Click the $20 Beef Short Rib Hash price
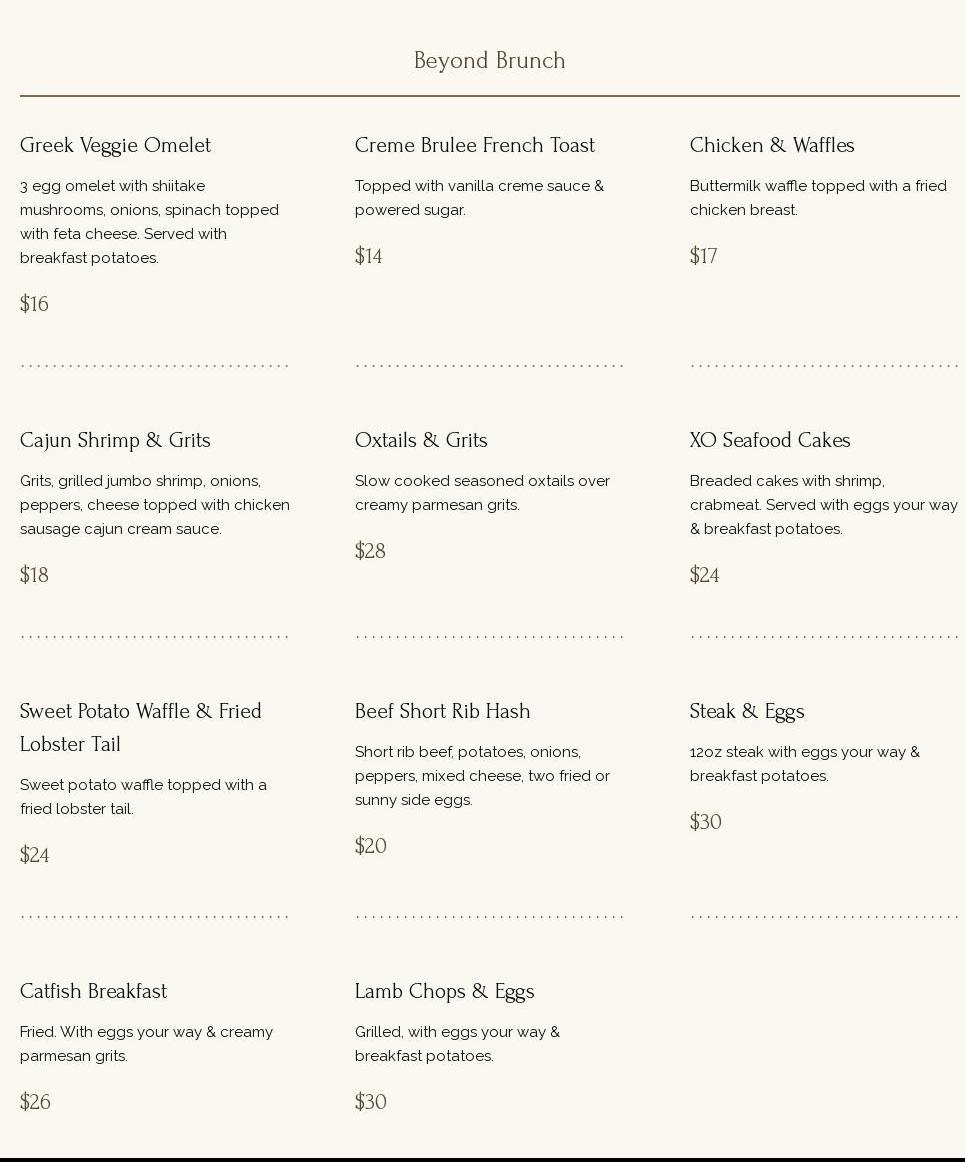Screen dimensions: 965x1162 point(370,846)
